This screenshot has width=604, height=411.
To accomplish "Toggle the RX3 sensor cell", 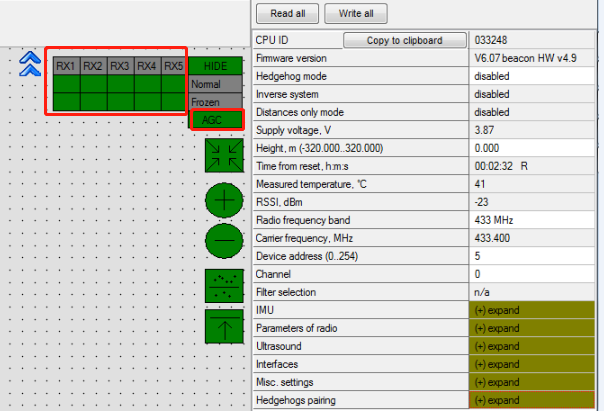I will click(120, 66).
